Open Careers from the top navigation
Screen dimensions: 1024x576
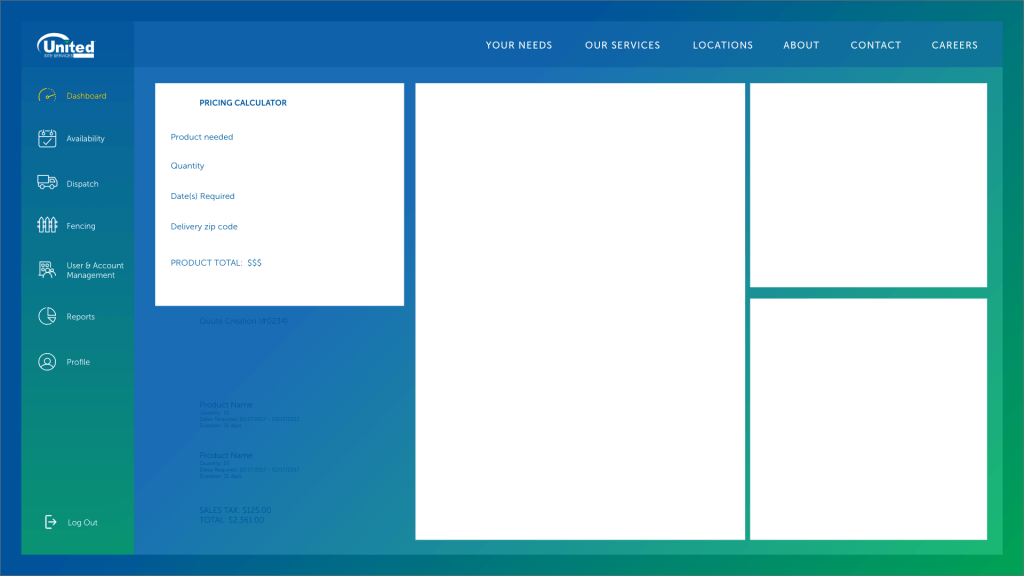(x=954, y=45)
